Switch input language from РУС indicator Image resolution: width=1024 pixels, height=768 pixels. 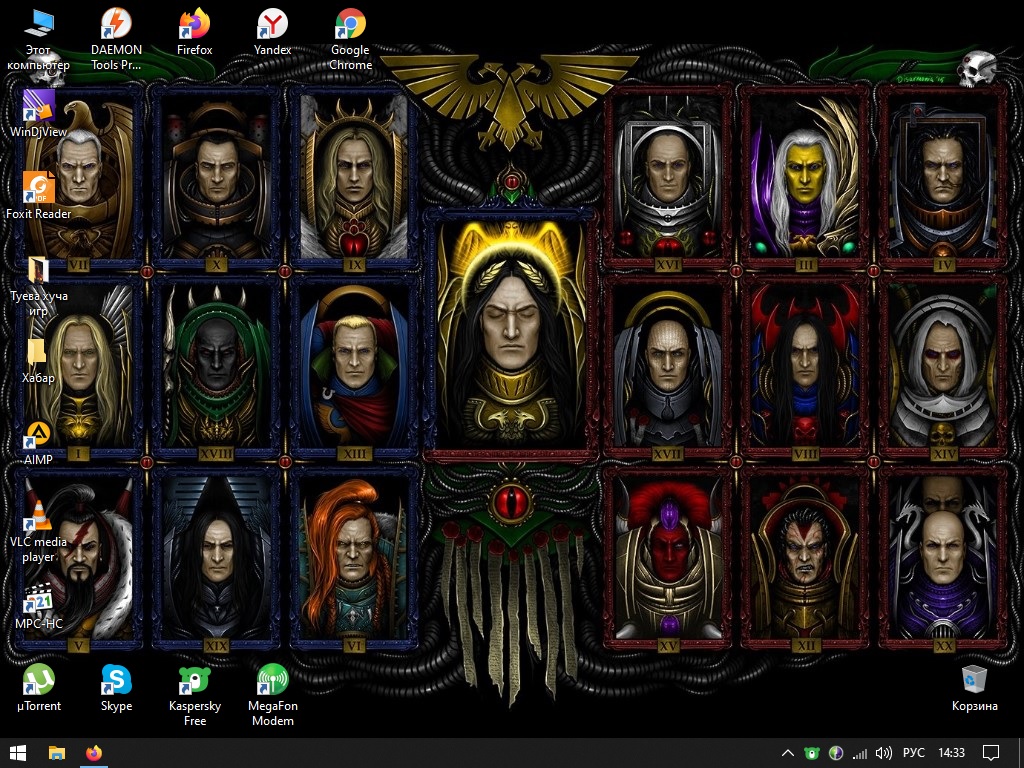[x=913, y=753]
